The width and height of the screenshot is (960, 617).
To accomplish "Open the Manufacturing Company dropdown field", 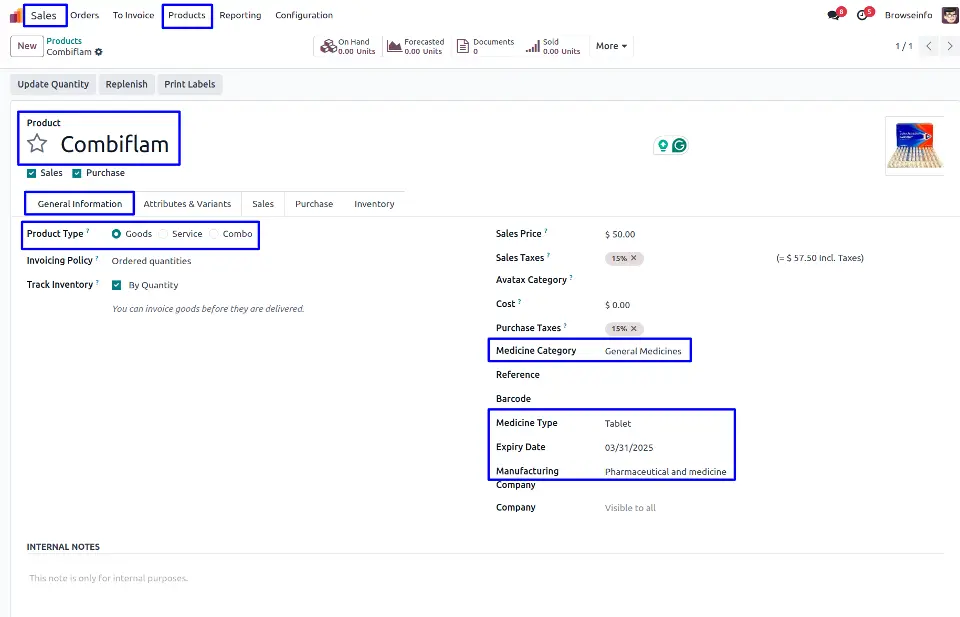I will point(667,472).
